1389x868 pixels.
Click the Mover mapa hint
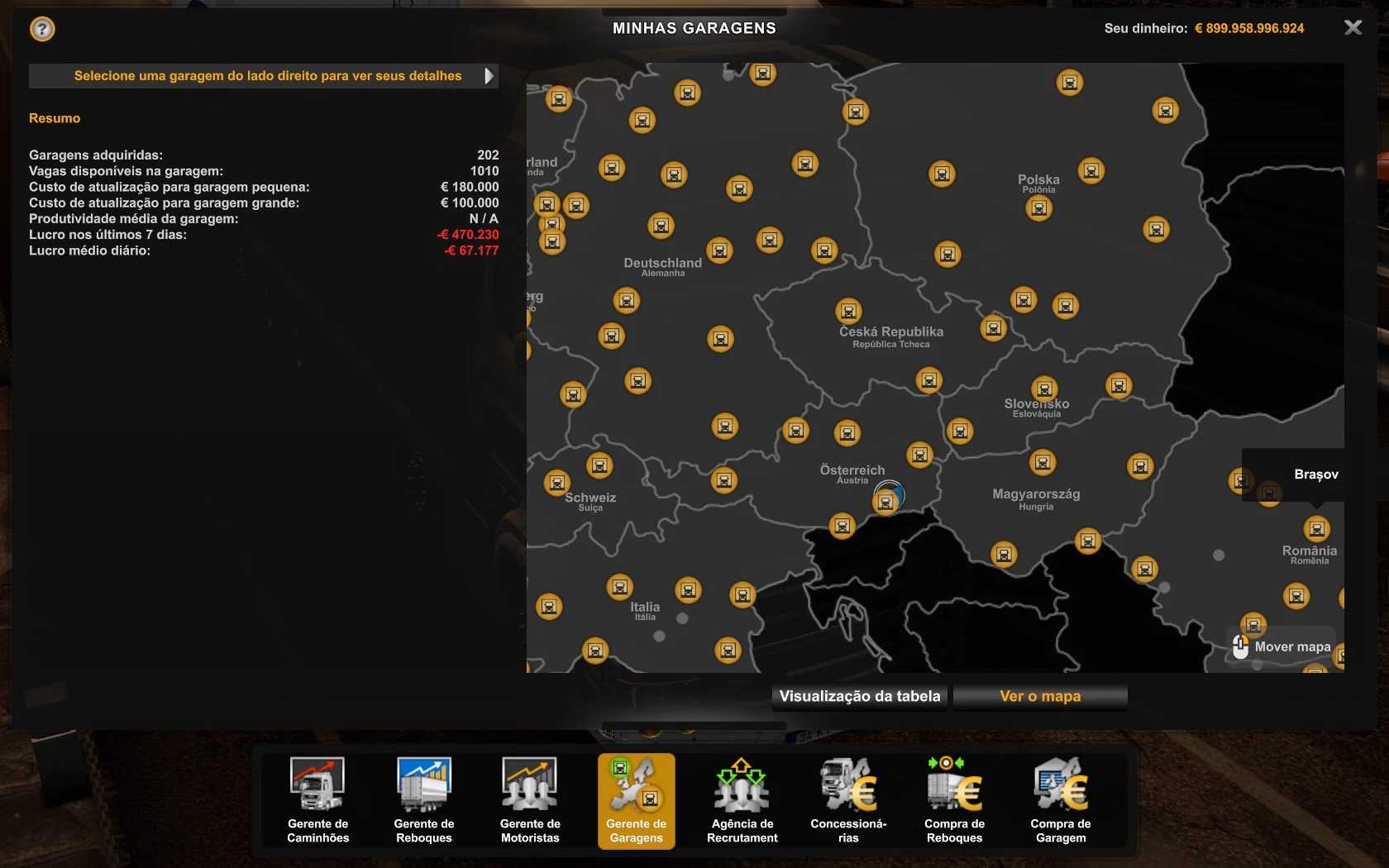(x=1282, y=646)
